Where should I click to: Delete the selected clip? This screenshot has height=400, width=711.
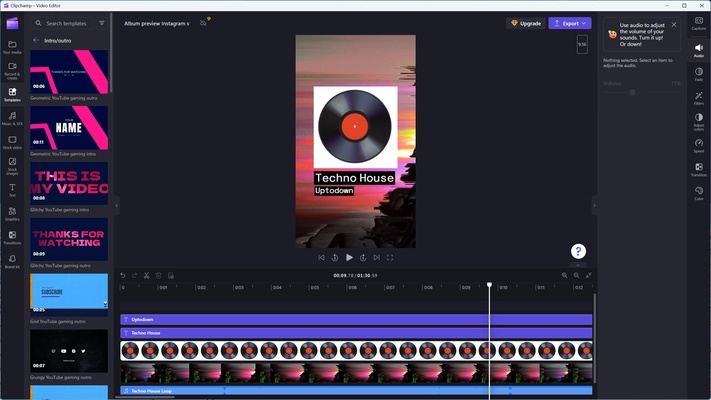point(159,275)
